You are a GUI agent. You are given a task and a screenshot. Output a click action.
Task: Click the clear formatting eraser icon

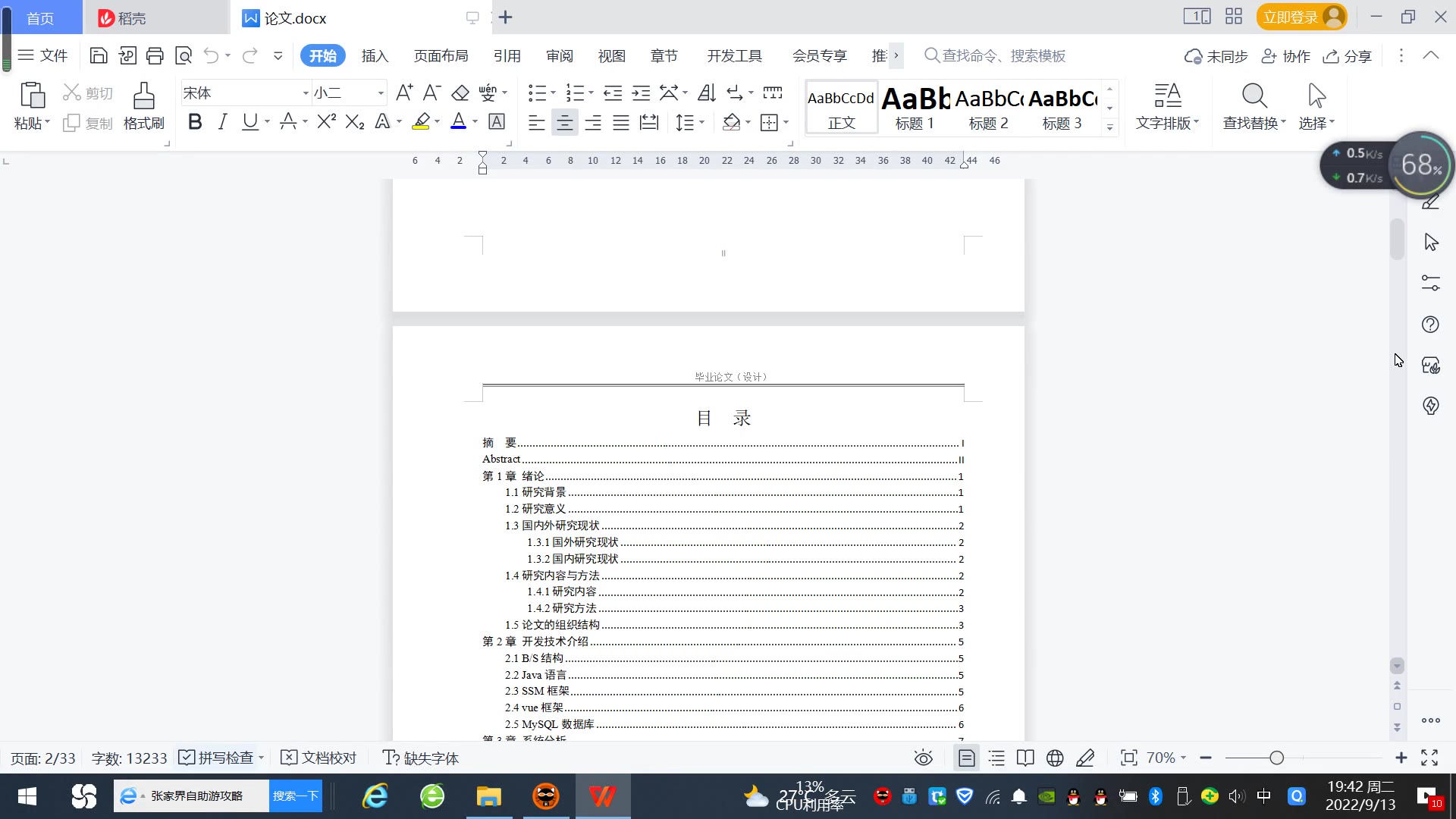click(460, 93)
